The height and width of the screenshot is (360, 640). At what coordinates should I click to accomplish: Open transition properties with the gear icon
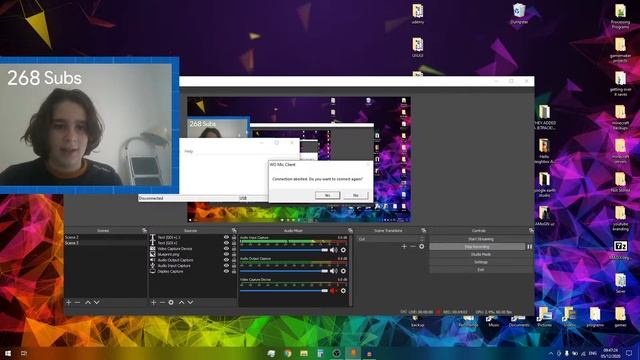click(x=422, y=246)
